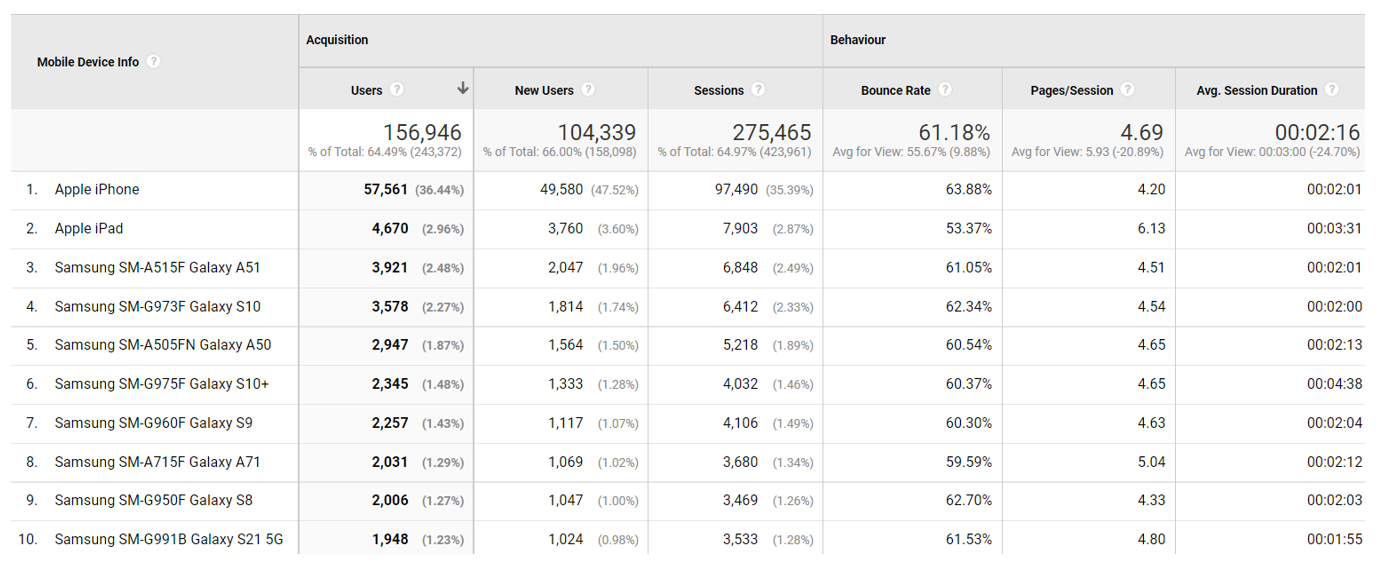Sort by Pages/Session column header
Screen dimensions: 1381x570
tap(1072, 90)
